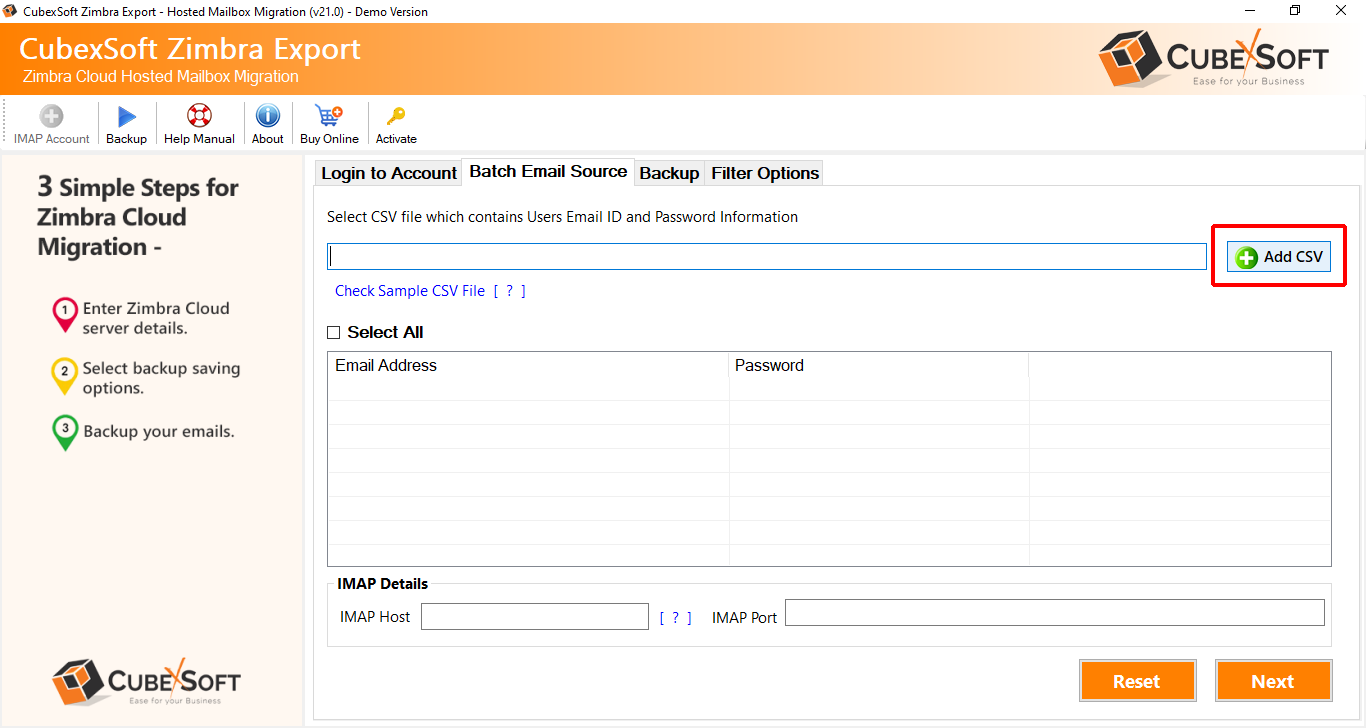Click the Next button

(x=1273, y=681)
